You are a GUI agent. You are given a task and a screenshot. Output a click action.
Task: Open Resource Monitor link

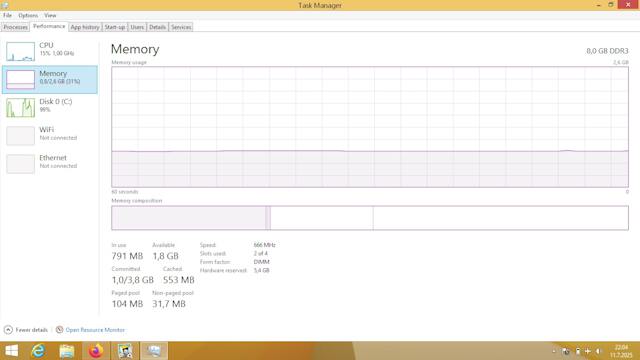pyautogui.click(x=95, y=330)
